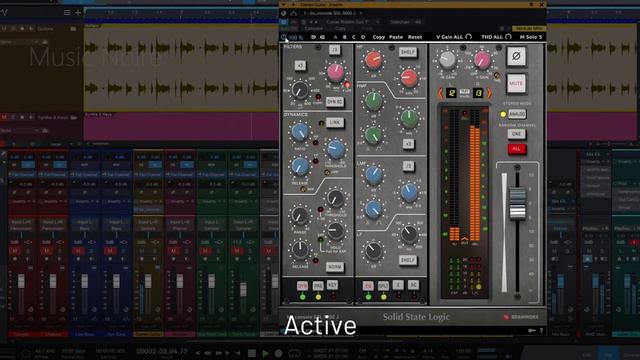Click the link icon next to V Gain ALL

tap(469, 37)
